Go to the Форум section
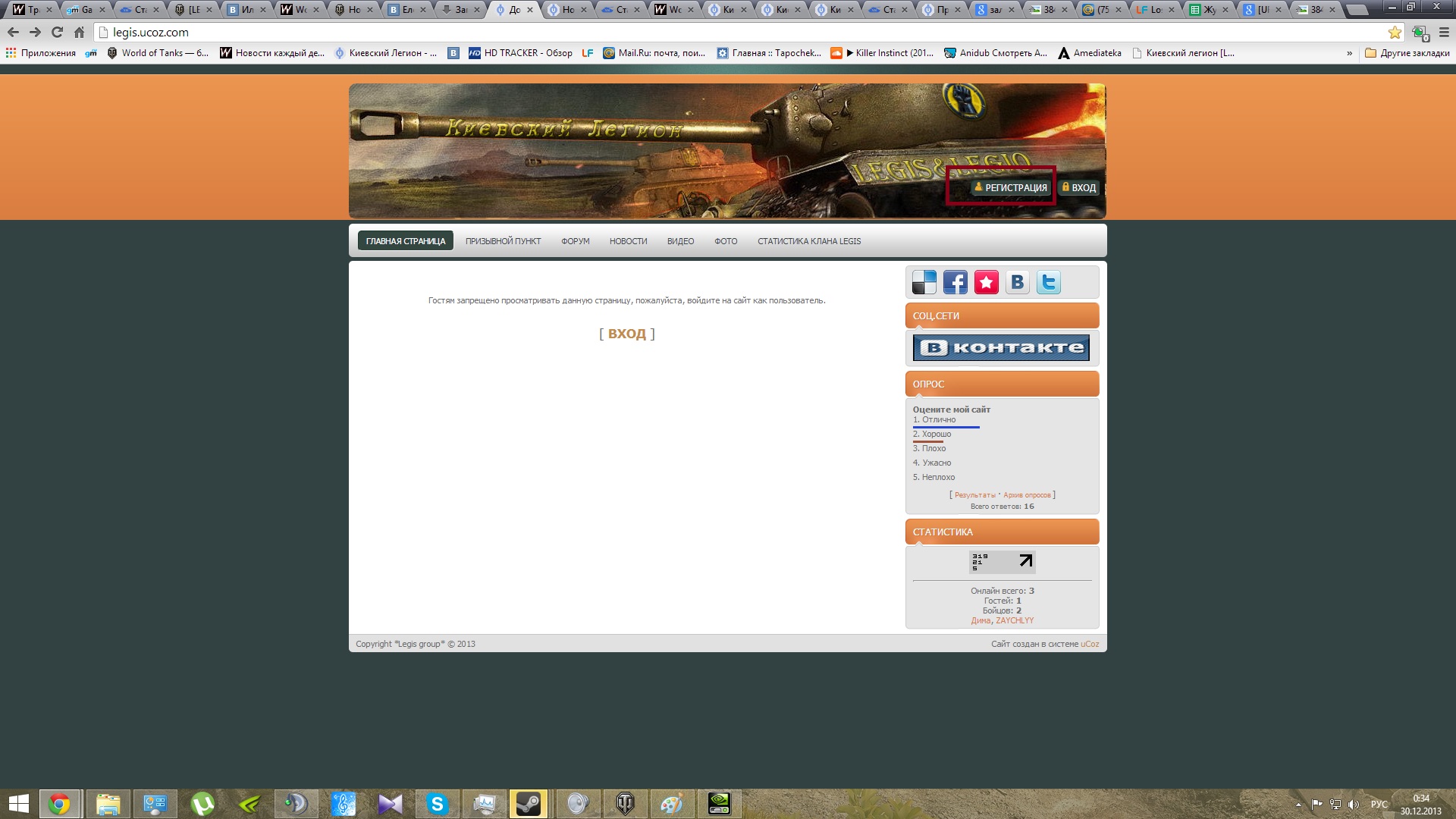Viewport: 1456px width, 819px height. click(x=576, y=241)
